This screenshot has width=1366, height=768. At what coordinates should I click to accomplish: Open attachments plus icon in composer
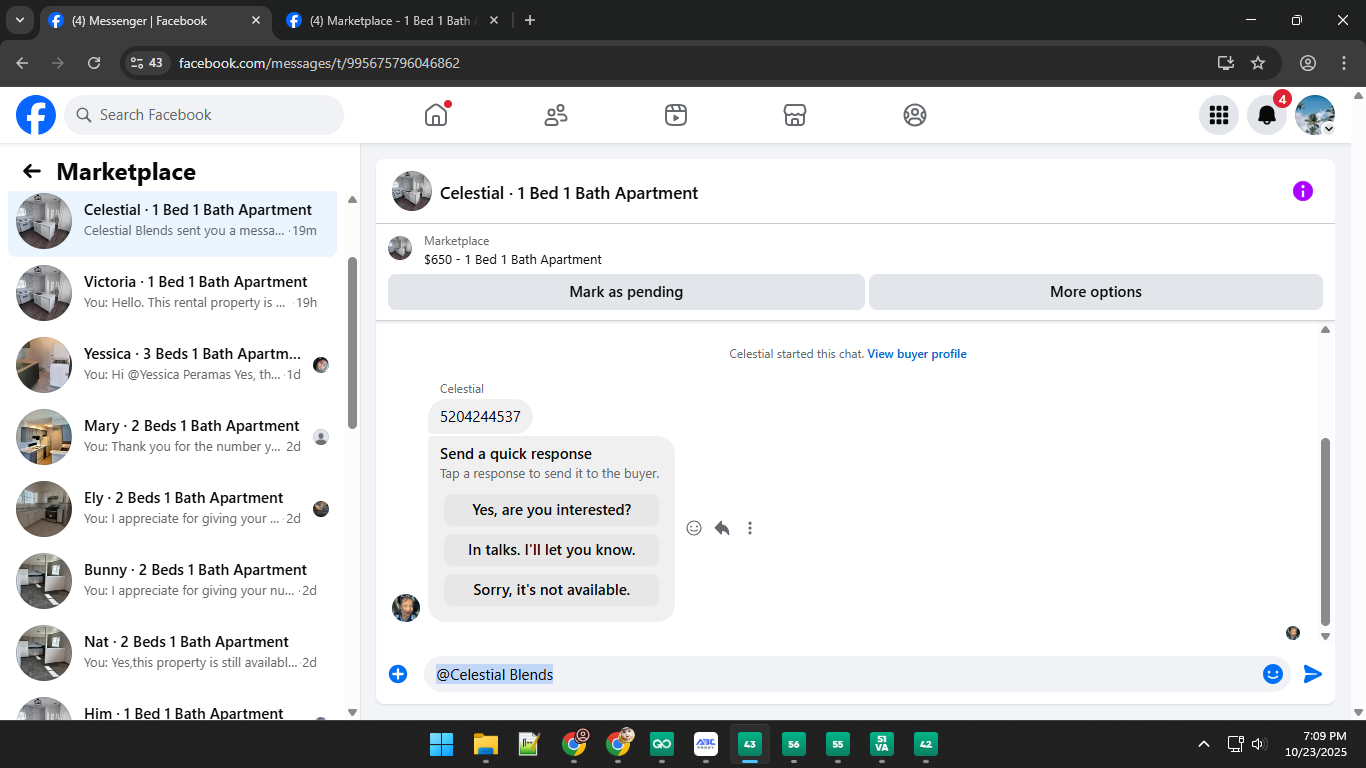[398, 674]
